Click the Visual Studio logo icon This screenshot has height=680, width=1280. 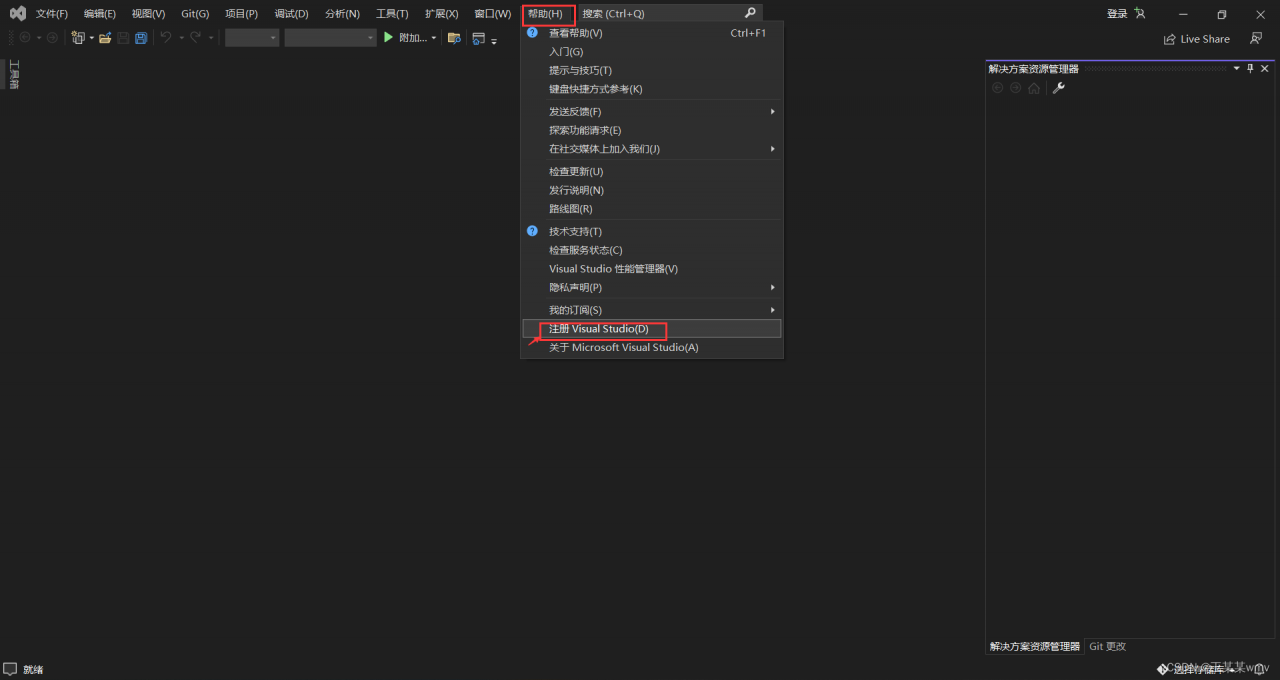click(x=17, y=14)
